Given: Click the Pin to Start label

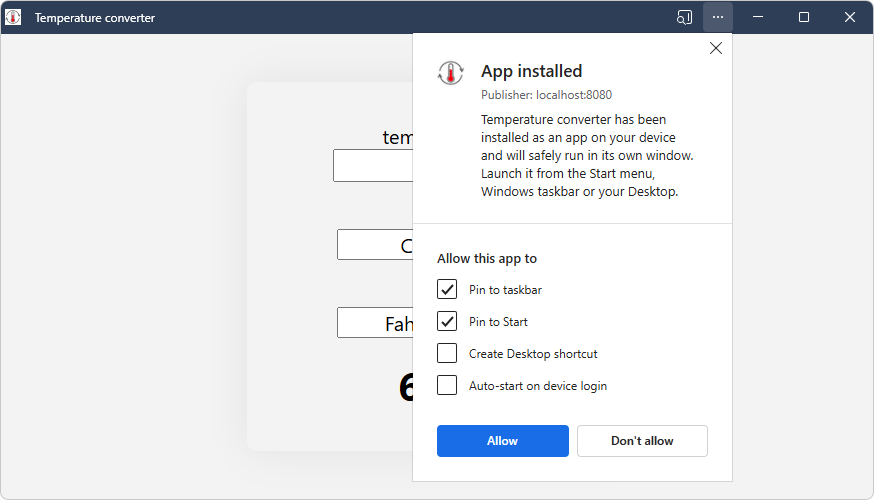Looking at the screenshot, I should click(x=498, y=322).
